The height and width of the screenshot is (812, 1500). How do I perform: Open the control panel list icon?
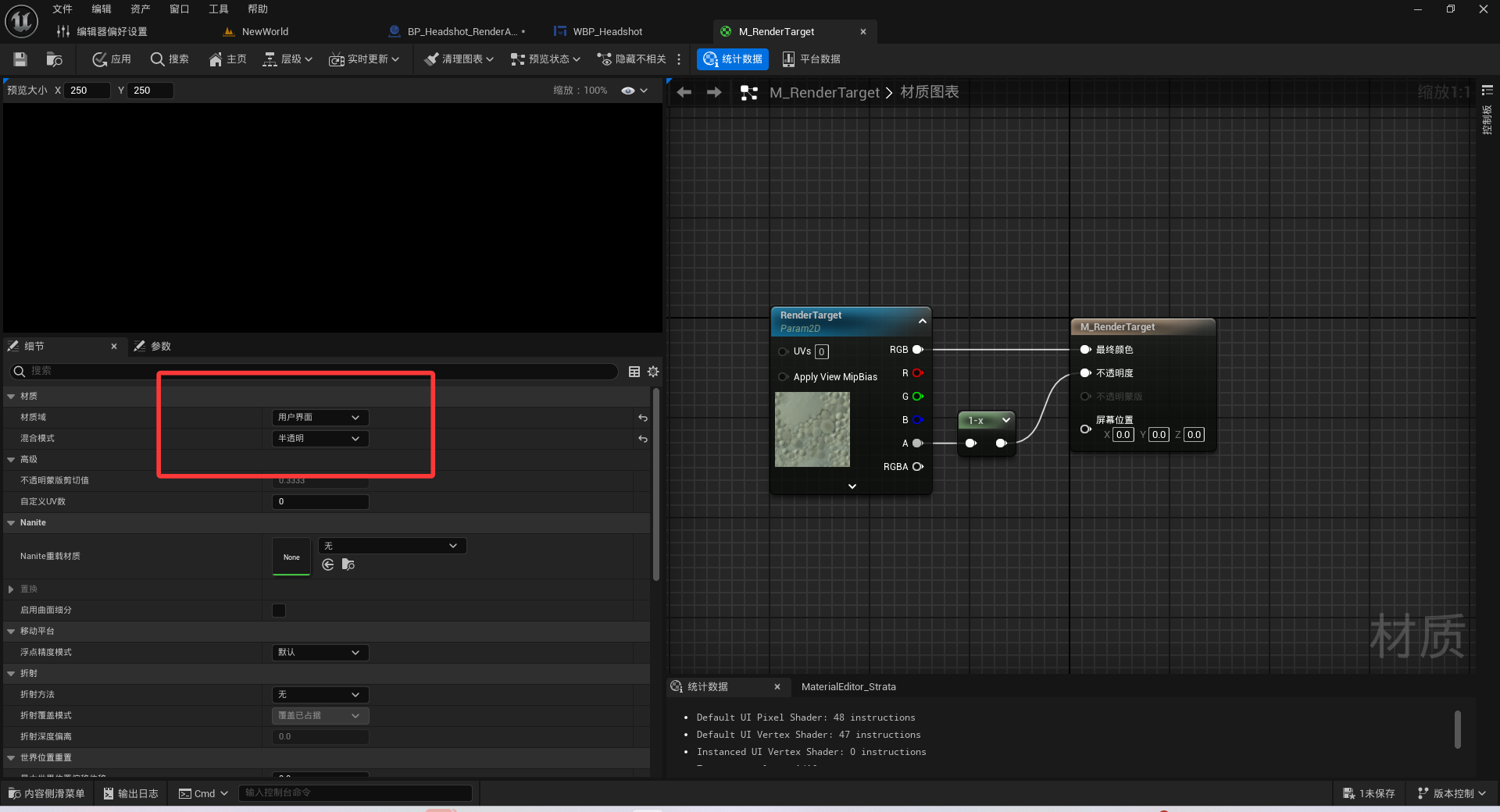pyautogui.click(x=1487, y=91)
